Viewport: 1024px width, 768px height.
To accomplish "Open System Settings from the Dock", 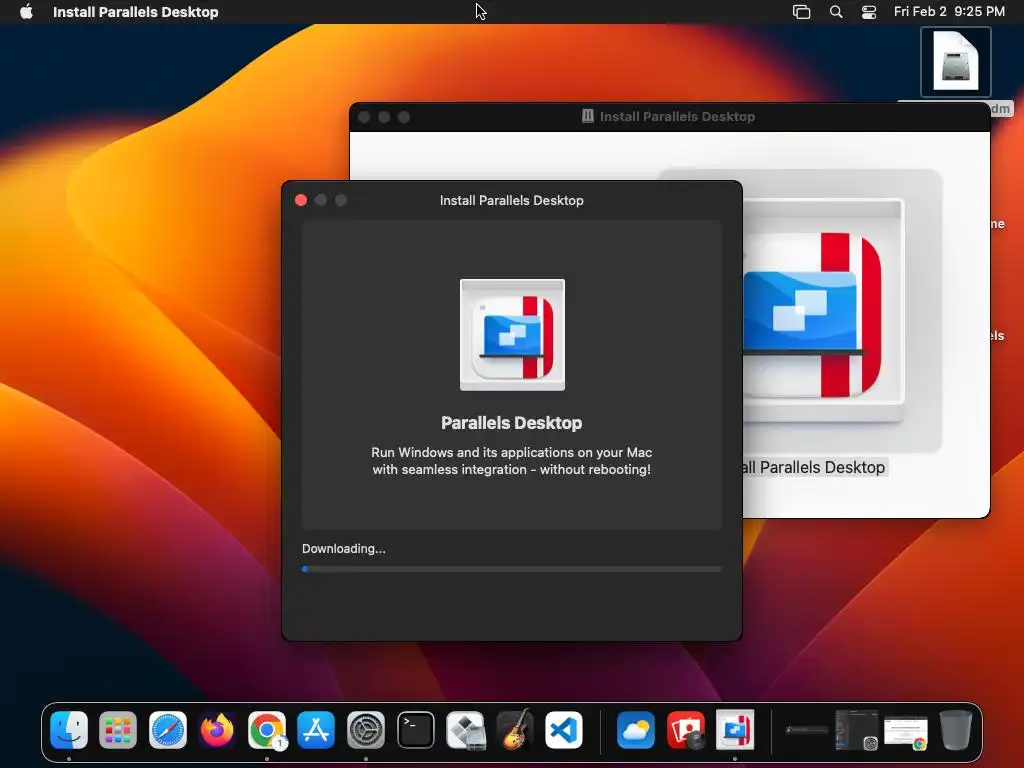I will 366,729.
